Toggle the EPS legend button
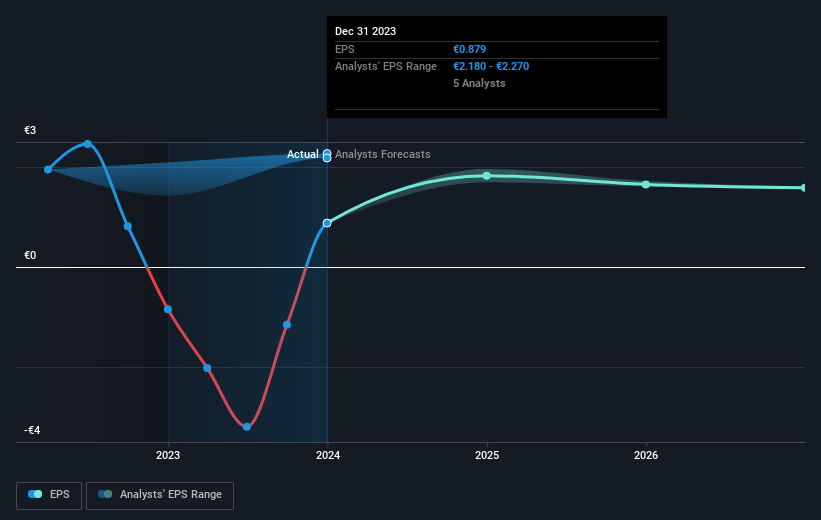The width and height of the screenshot is (821, 520). click(x=49, y=495)
